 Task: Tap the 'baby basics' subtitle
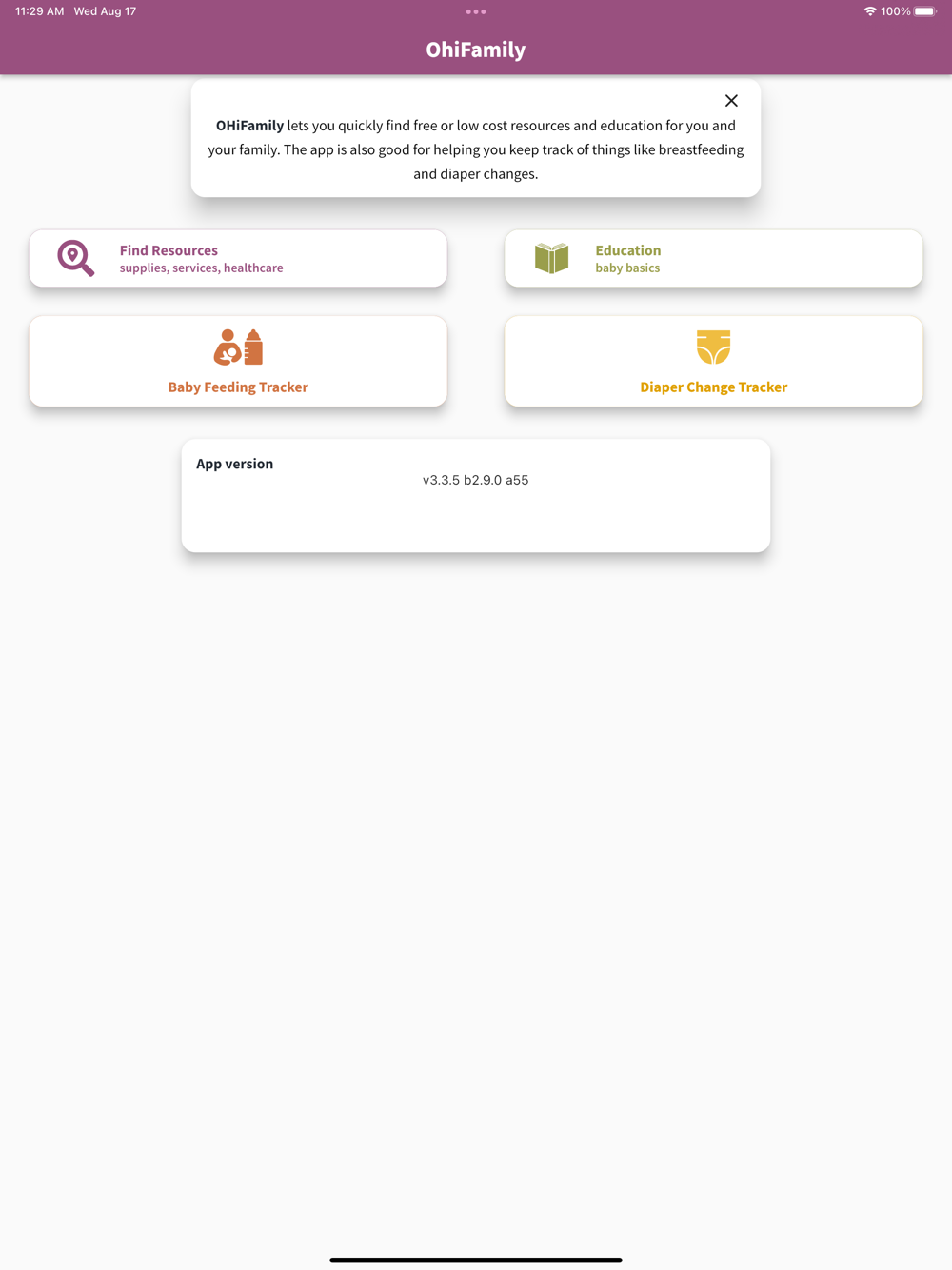[x=627, y=268]
